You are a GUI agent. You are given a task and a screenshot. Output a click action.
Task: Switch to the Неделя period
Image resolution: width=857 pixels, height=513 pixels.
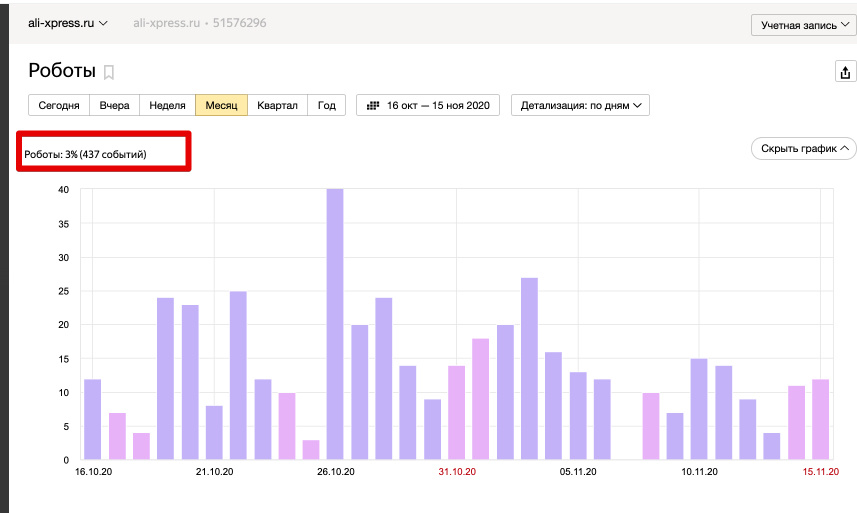(167, 105)
